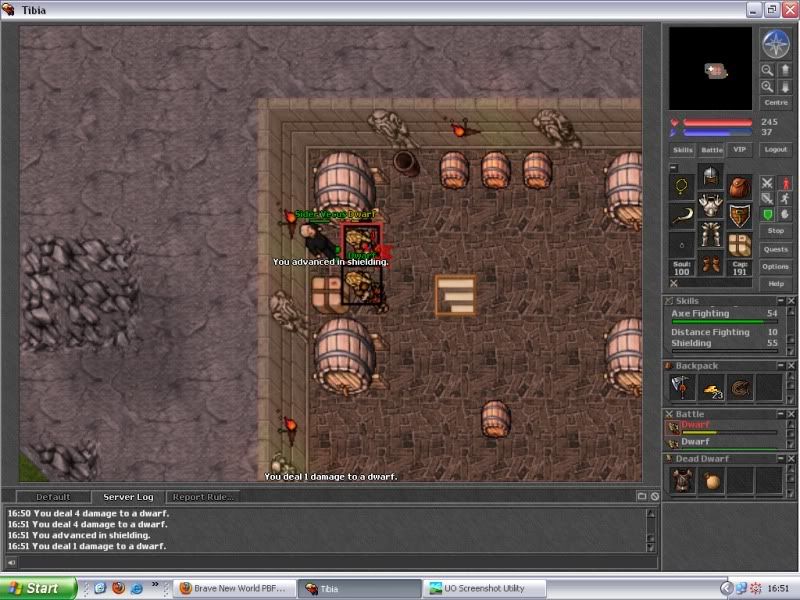
Task: Select the equipped shield slot
Action: tap(739, 216)
